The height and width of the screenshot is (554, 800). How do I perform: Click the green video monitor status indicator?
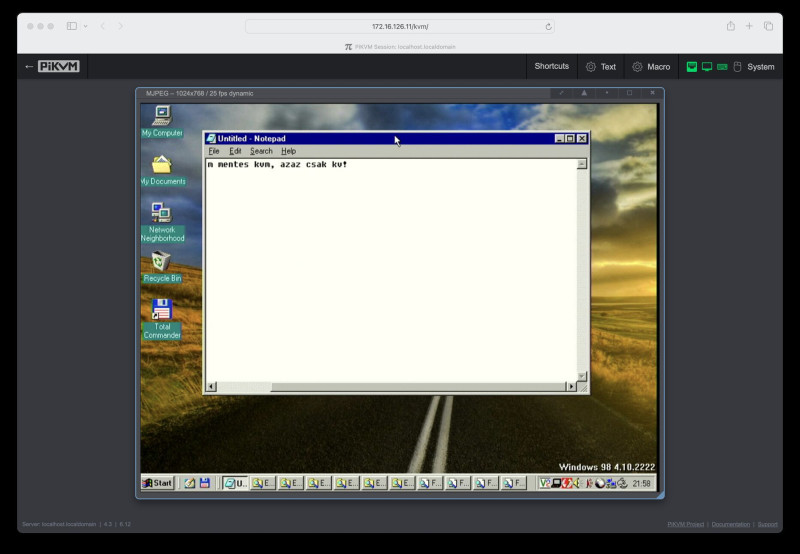pyautogui.click(x=707, y=67)
